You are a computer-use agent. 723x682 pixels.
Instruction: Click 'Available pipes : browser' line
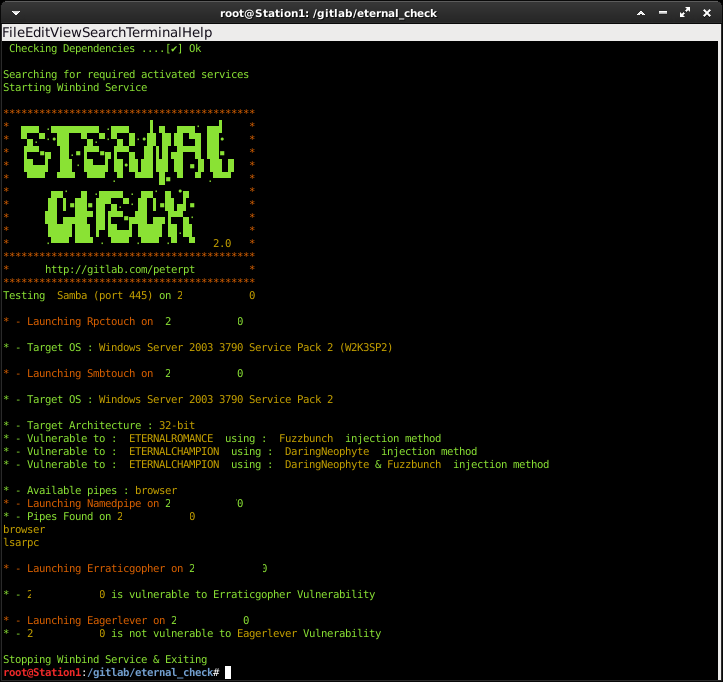pyautogui.click(x=90, y=490)
